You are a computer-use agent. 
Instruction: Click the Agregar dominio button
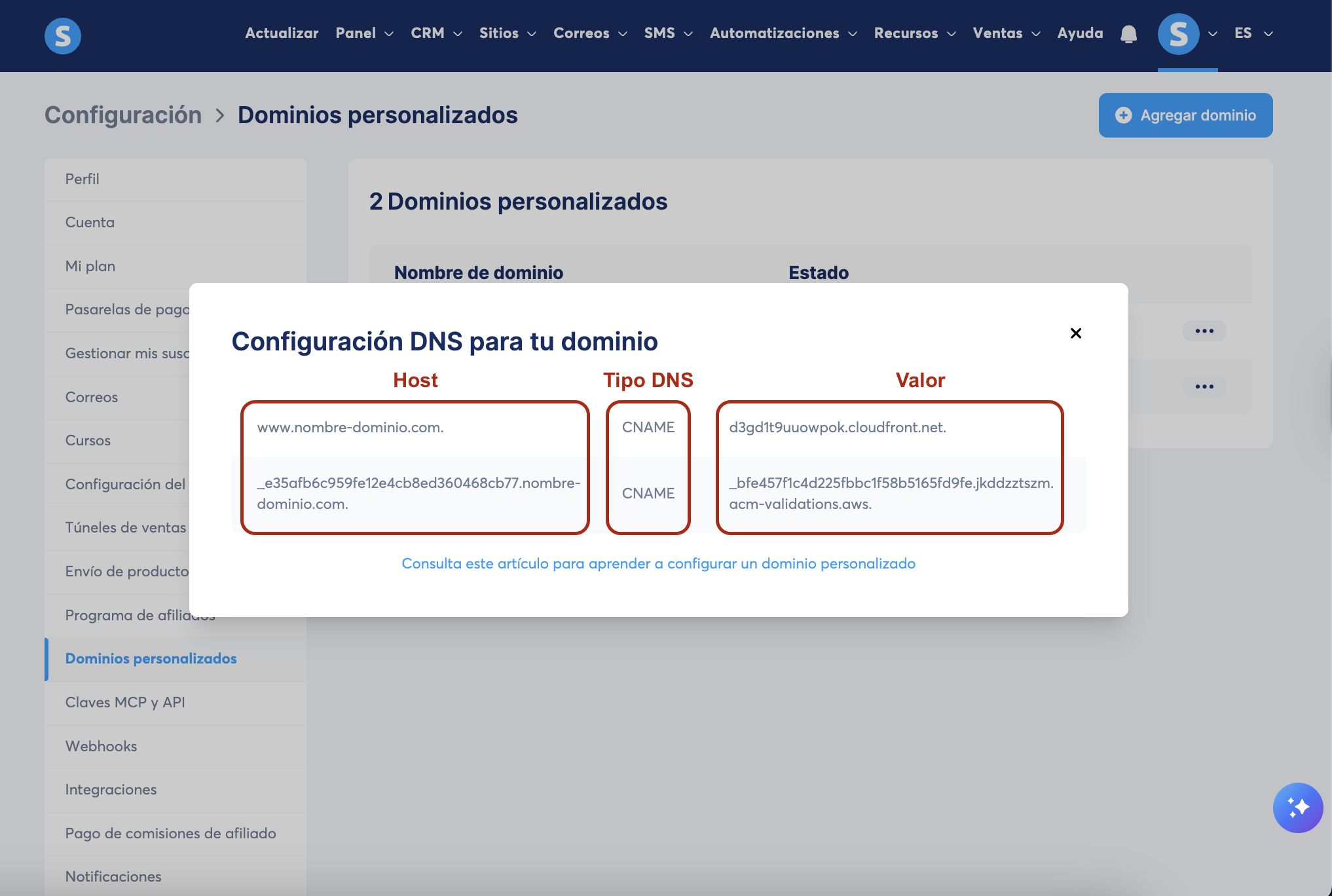1185,115
